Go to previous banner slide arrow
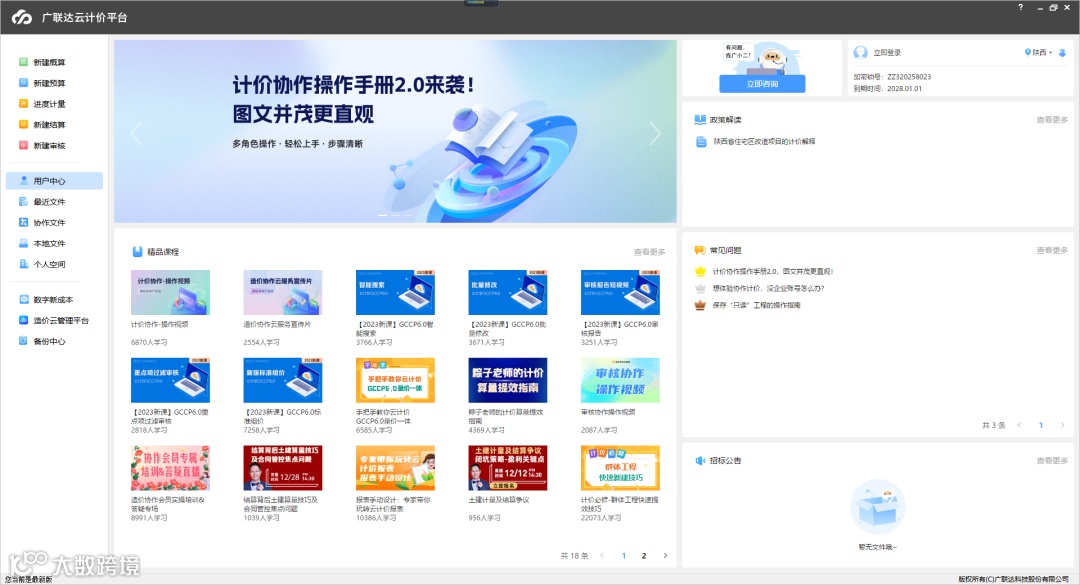 pos(136,133)
